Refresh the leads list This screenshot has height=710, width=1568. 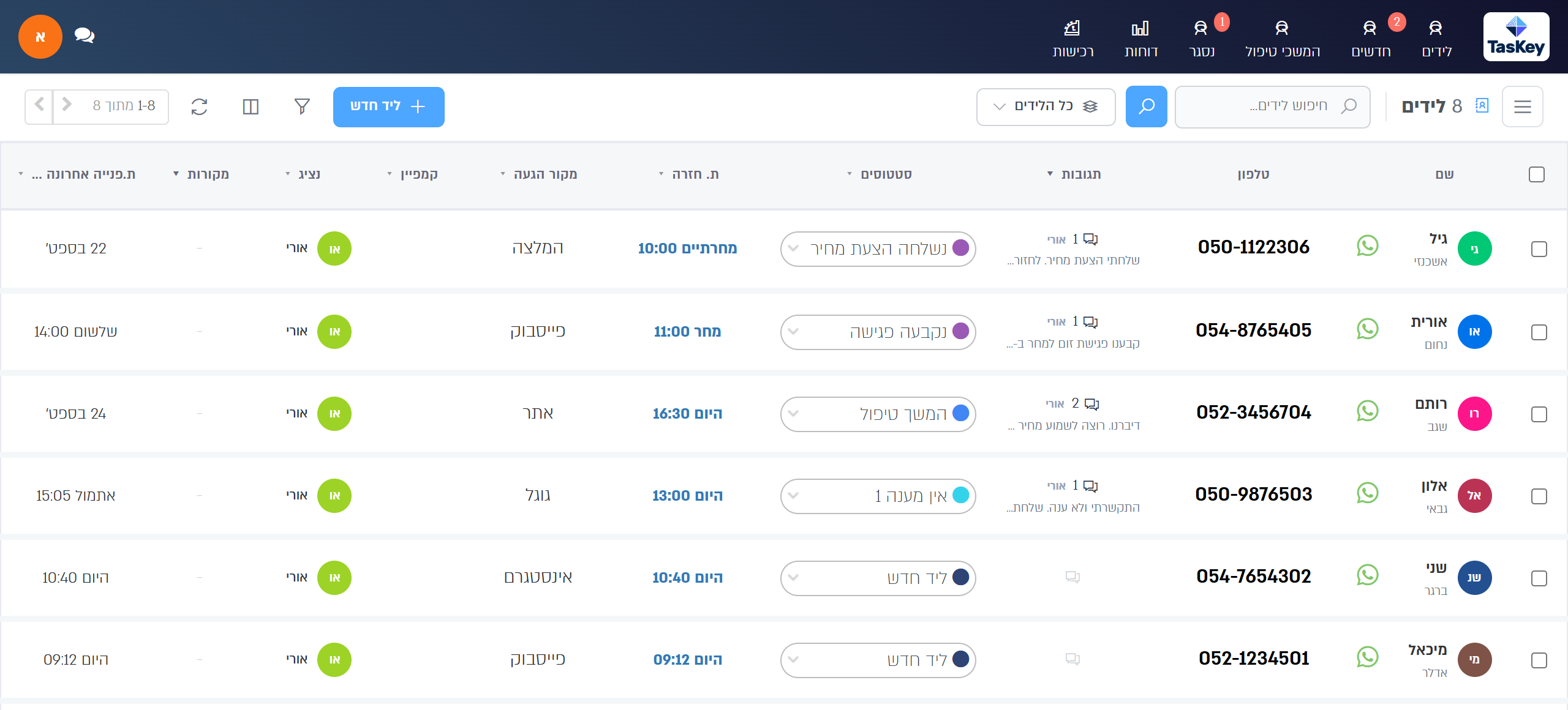tap(199, 106)
